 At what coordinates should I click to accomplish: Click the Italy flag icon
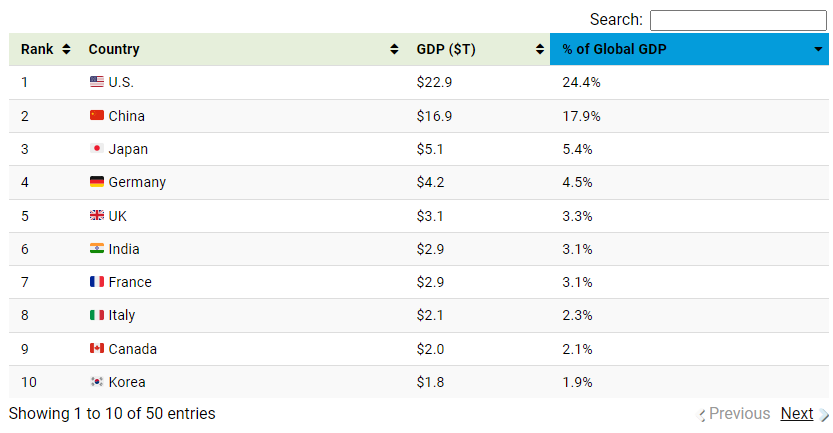(x=96, y=315)
